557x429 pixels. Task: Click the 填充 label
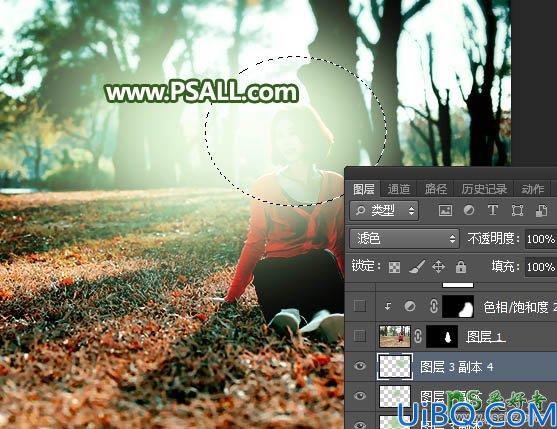click(505, 267)
